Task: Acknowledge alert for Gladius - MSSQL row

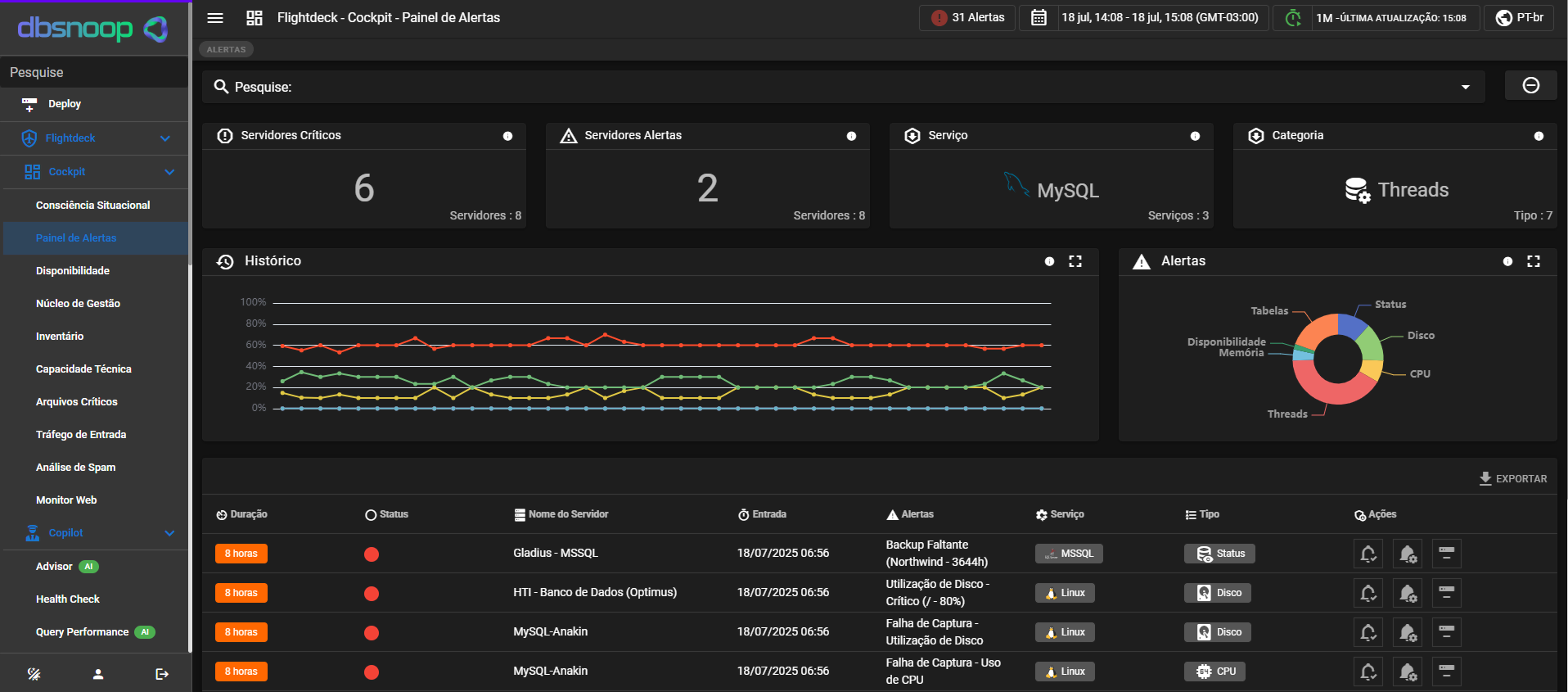Action: [1367, 554]
